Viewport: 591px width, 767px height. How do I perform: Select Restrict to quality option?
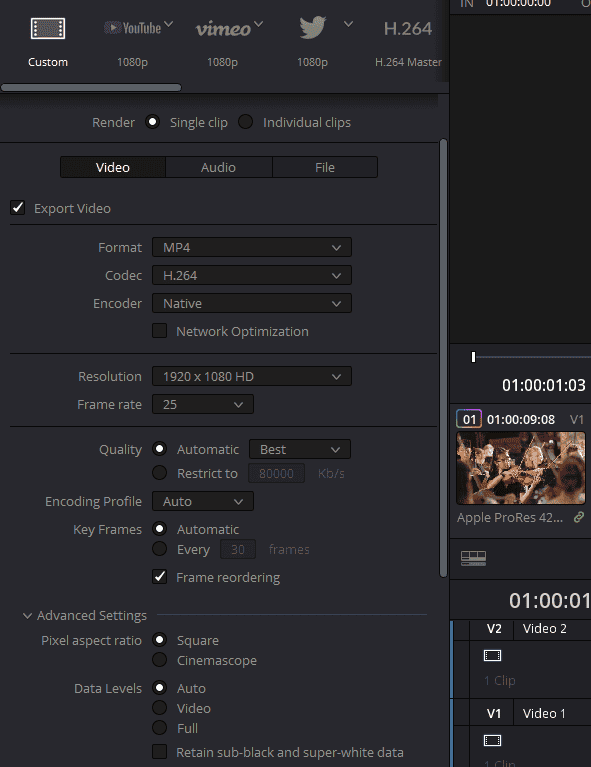point(159,473)
